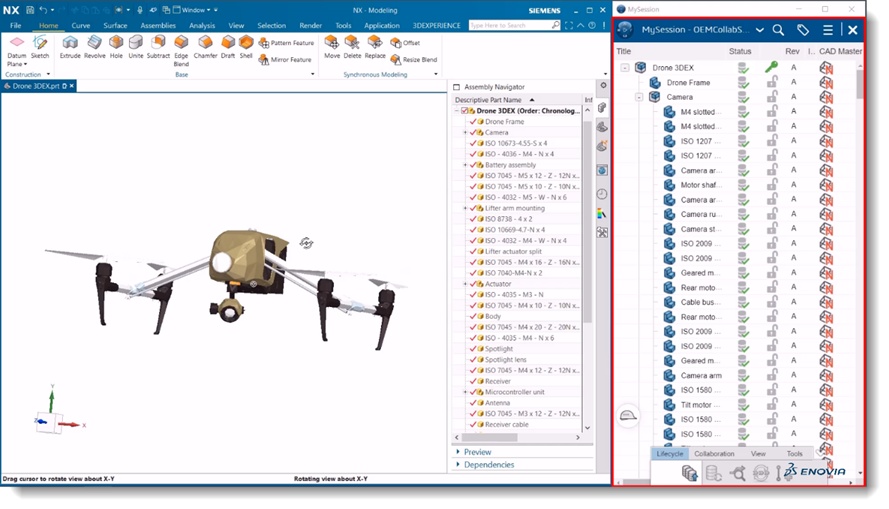
Task: Select the Subtract boolean tool
Action: click(x=158, y=47)
